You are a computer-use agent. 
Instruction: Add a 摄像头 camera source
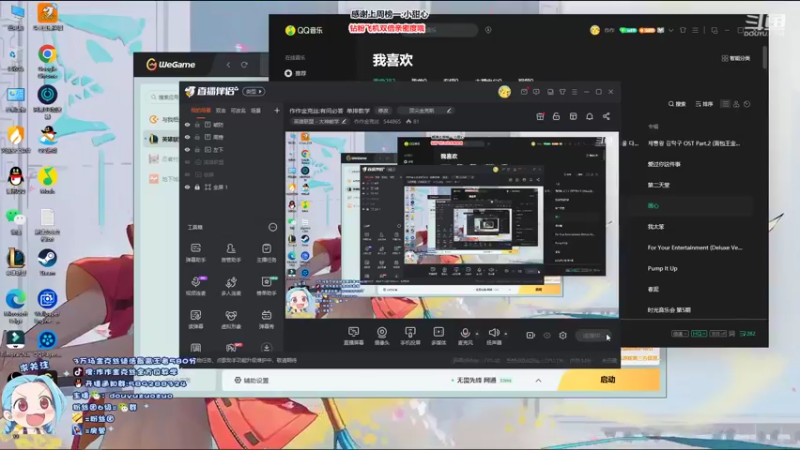(382, 336)
